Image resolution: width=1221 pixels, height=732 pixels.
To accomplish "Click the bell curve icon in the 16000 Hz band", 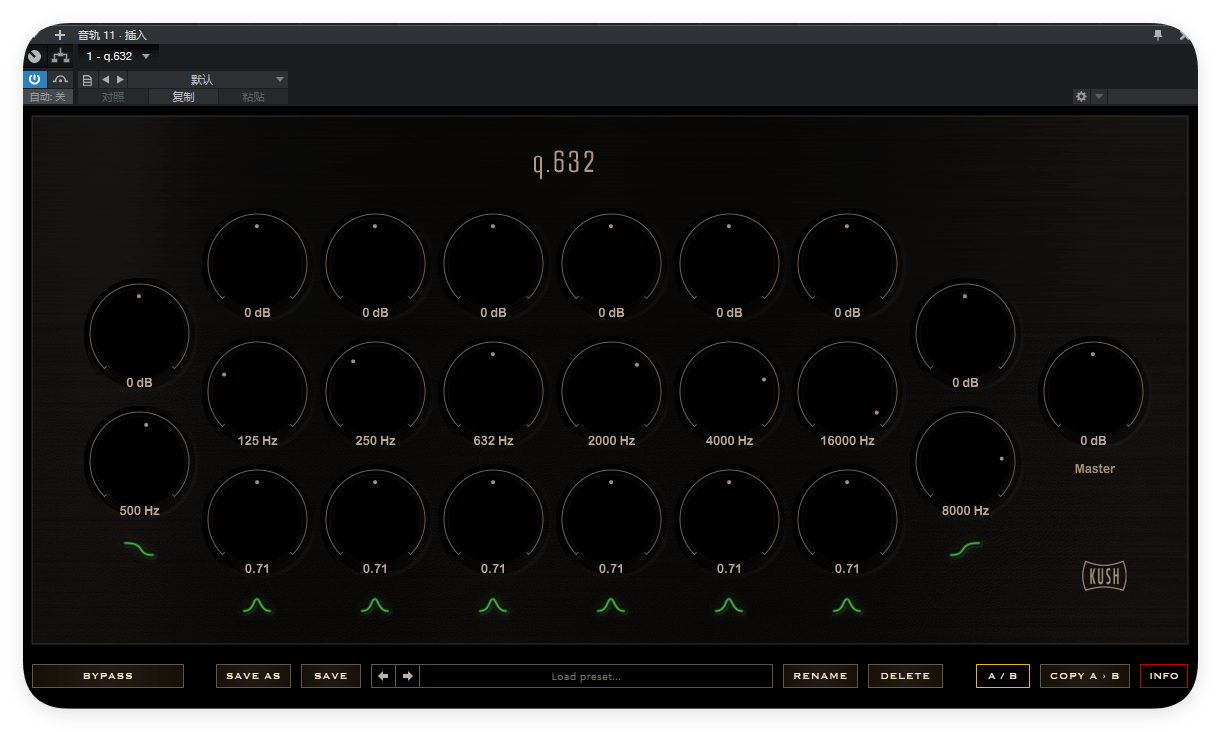I will coord(847,605).
